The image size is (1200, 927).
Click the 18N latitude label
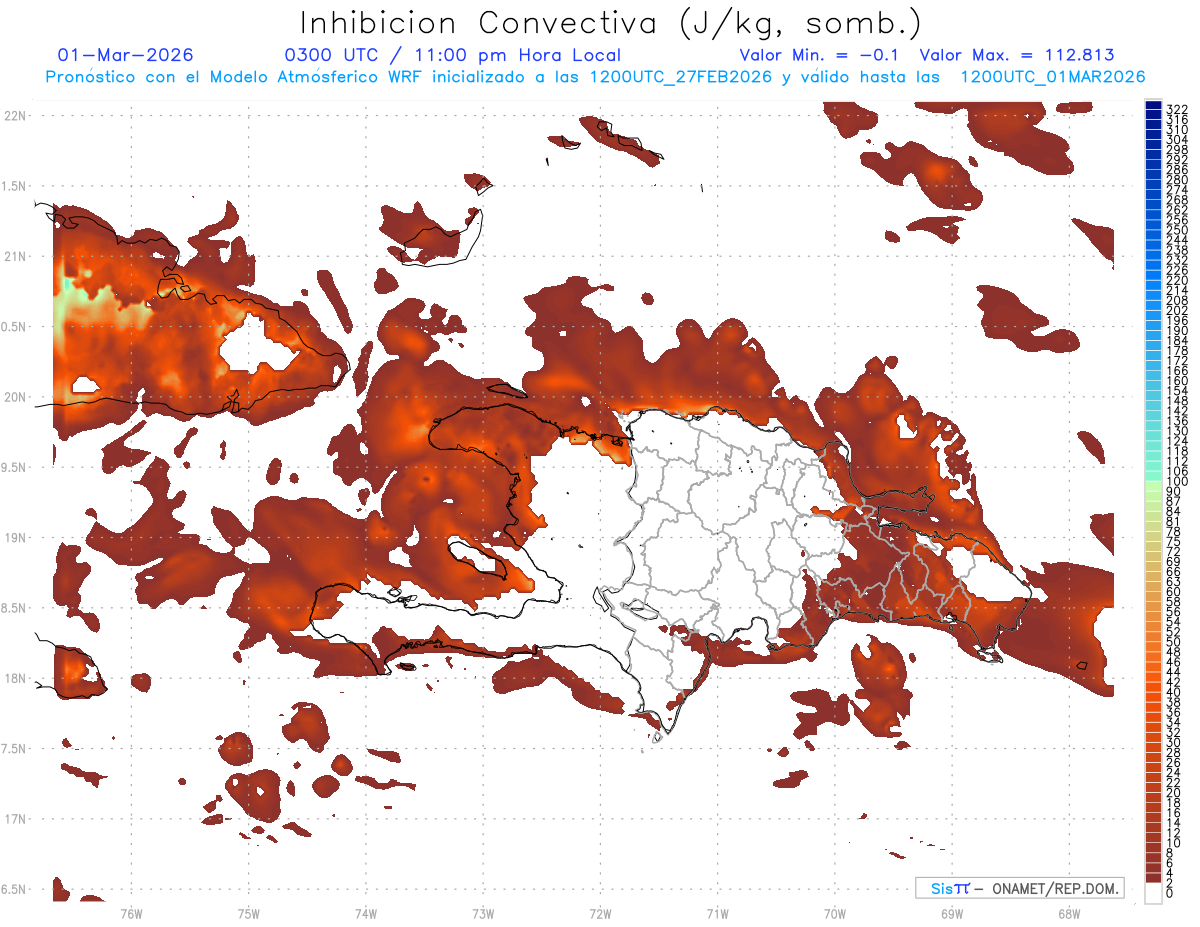click(x=15, y=678)
